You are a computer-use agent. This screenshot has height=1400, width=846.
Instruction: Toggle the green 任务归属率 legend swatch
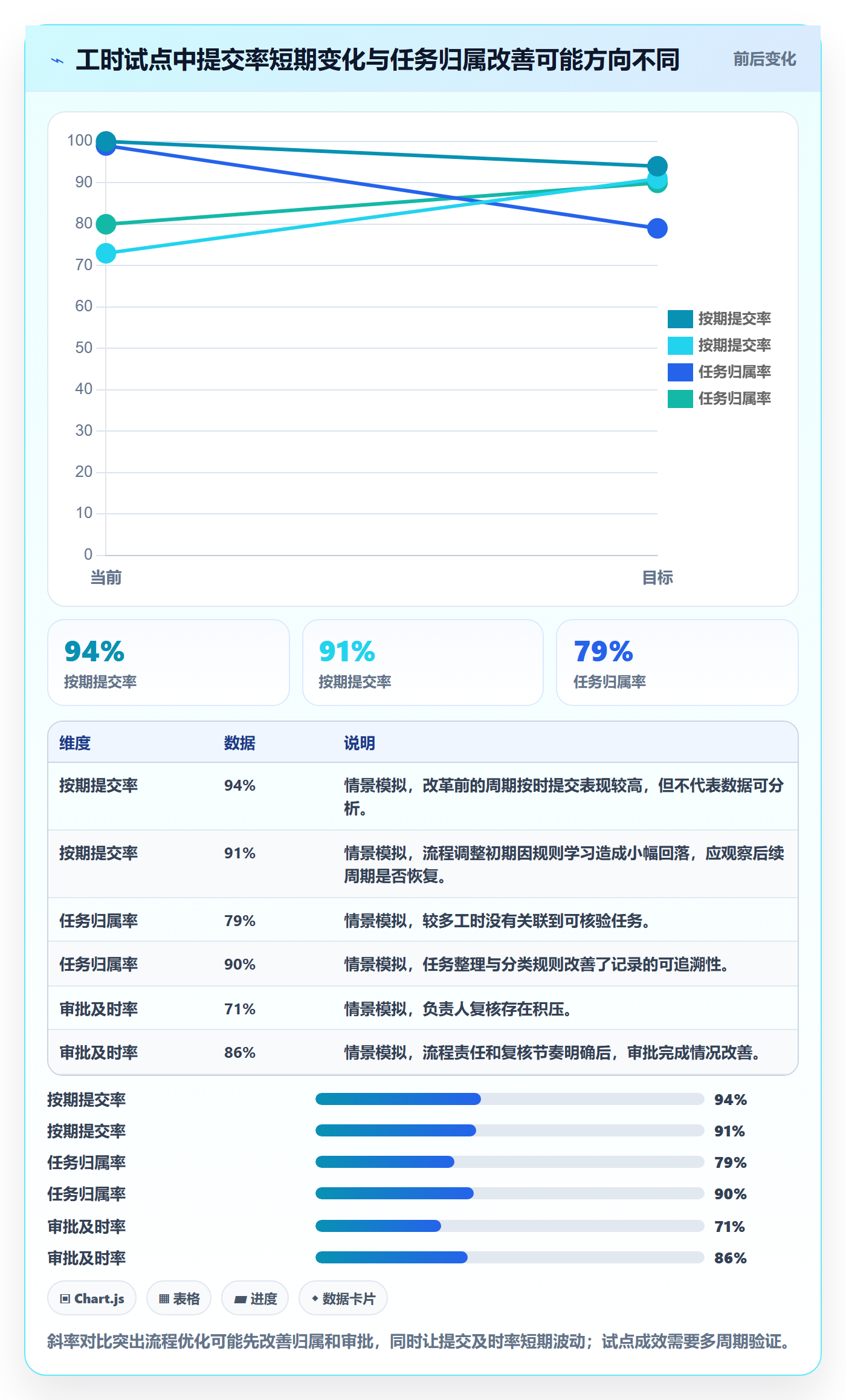680,398
